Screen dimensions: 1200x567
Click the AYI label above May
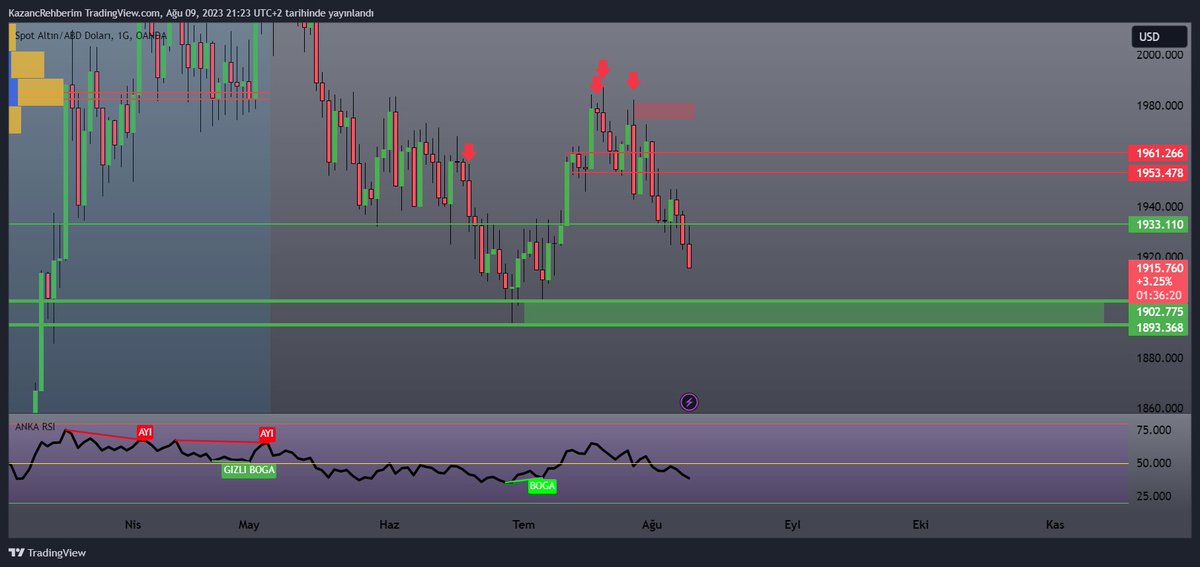267,434
